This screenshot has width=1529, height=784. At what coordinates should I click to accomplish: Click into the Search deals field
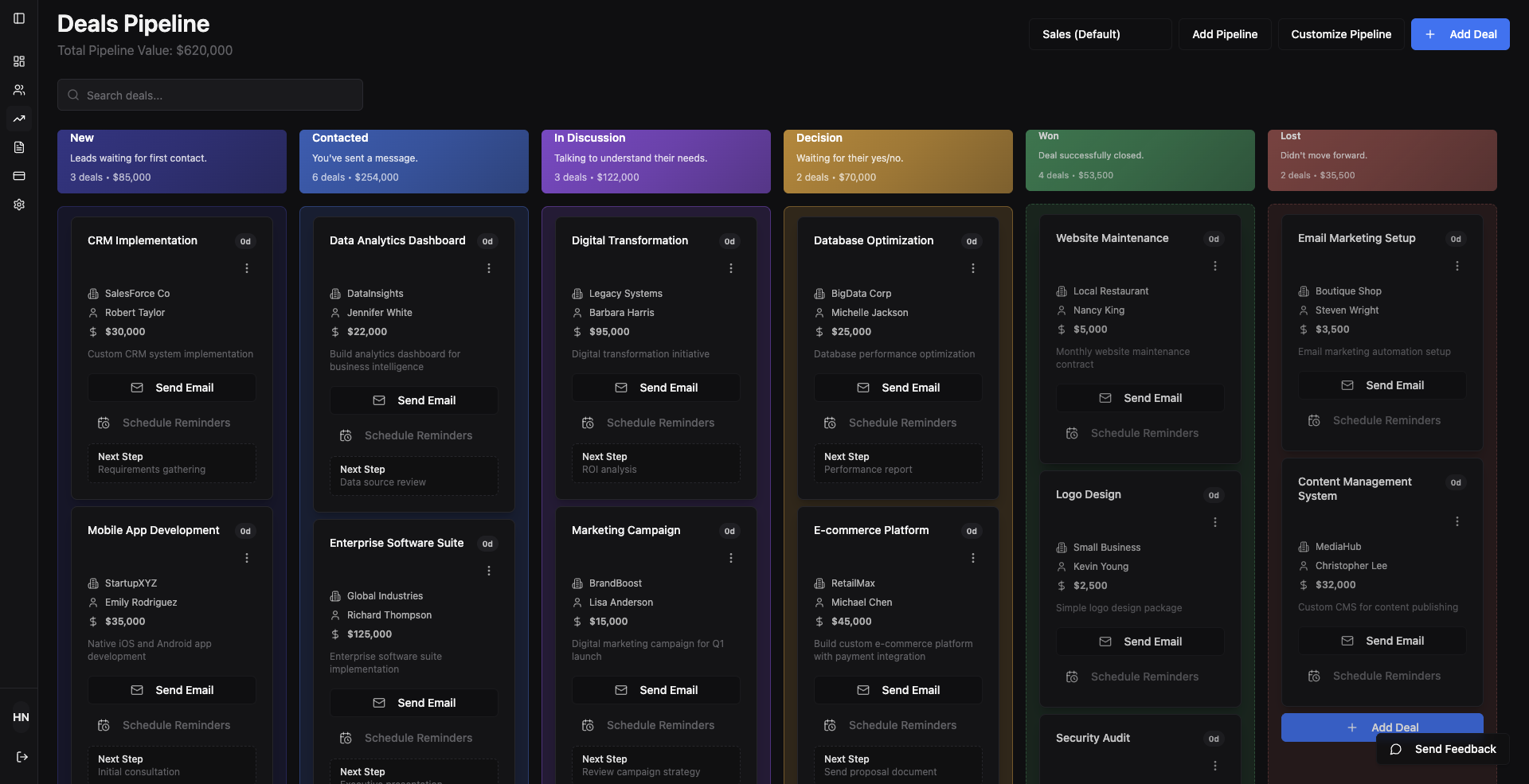[210, 95]
